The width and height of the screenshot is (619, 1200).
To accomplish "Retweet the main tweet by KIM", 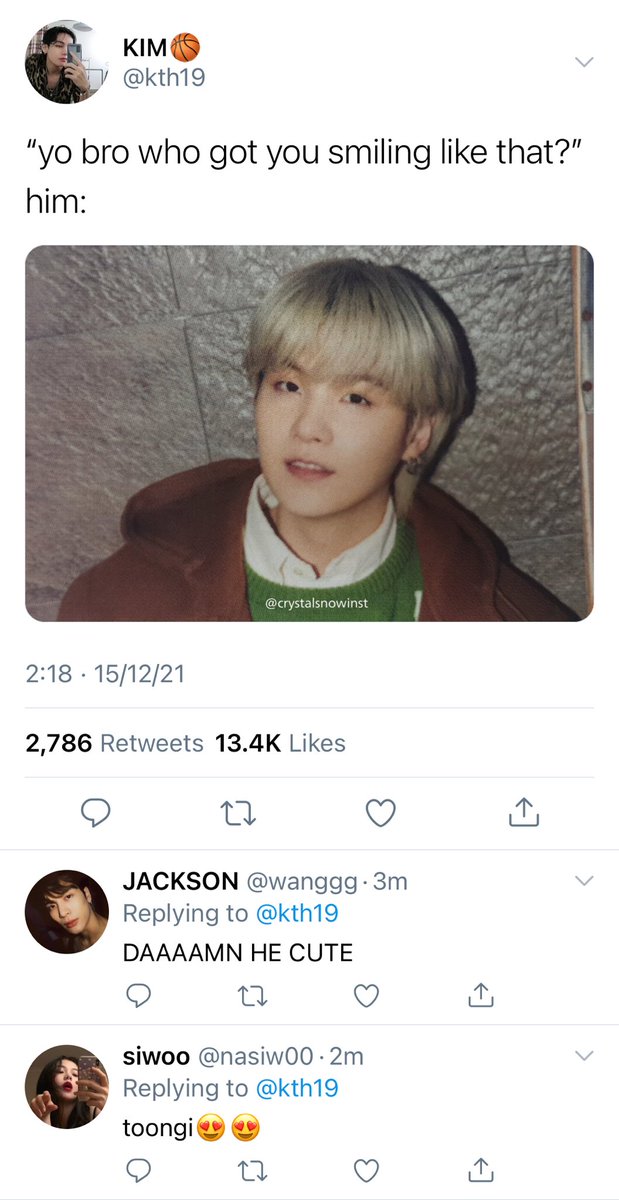I will 238,815.
